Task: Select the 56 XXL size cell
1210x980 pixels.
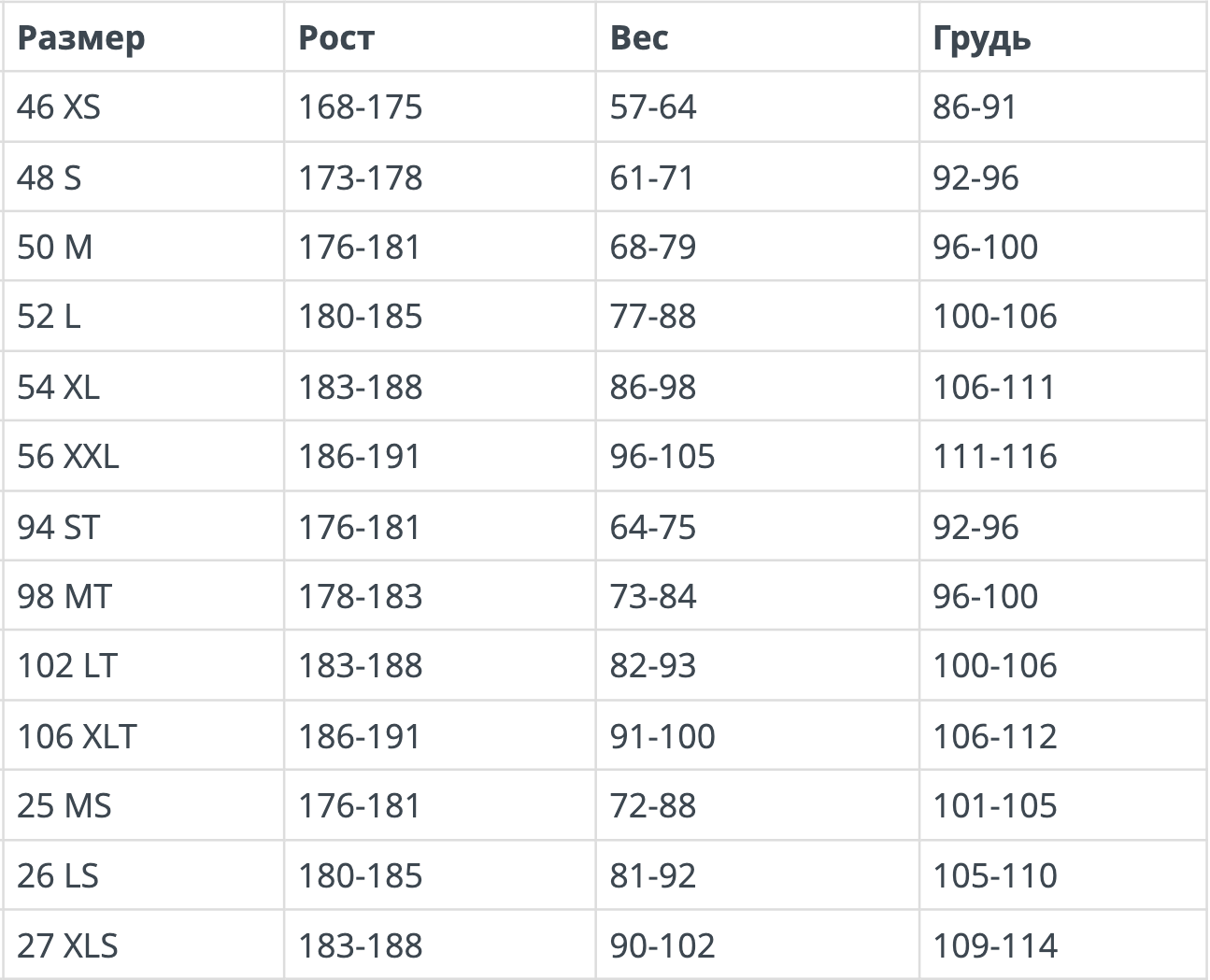Action: [143, 456]
